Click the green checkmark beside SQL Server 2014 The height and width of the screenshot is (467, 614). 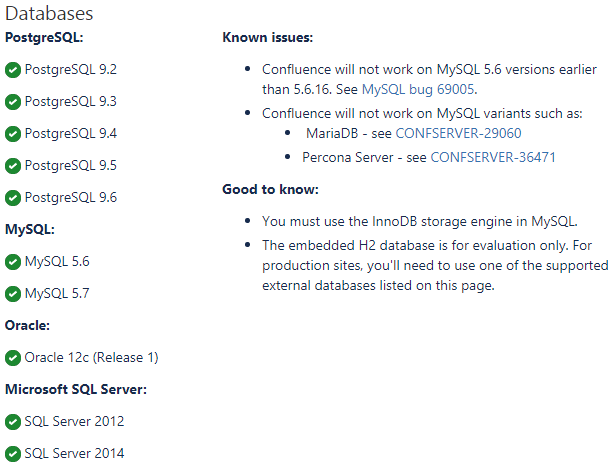13,454
